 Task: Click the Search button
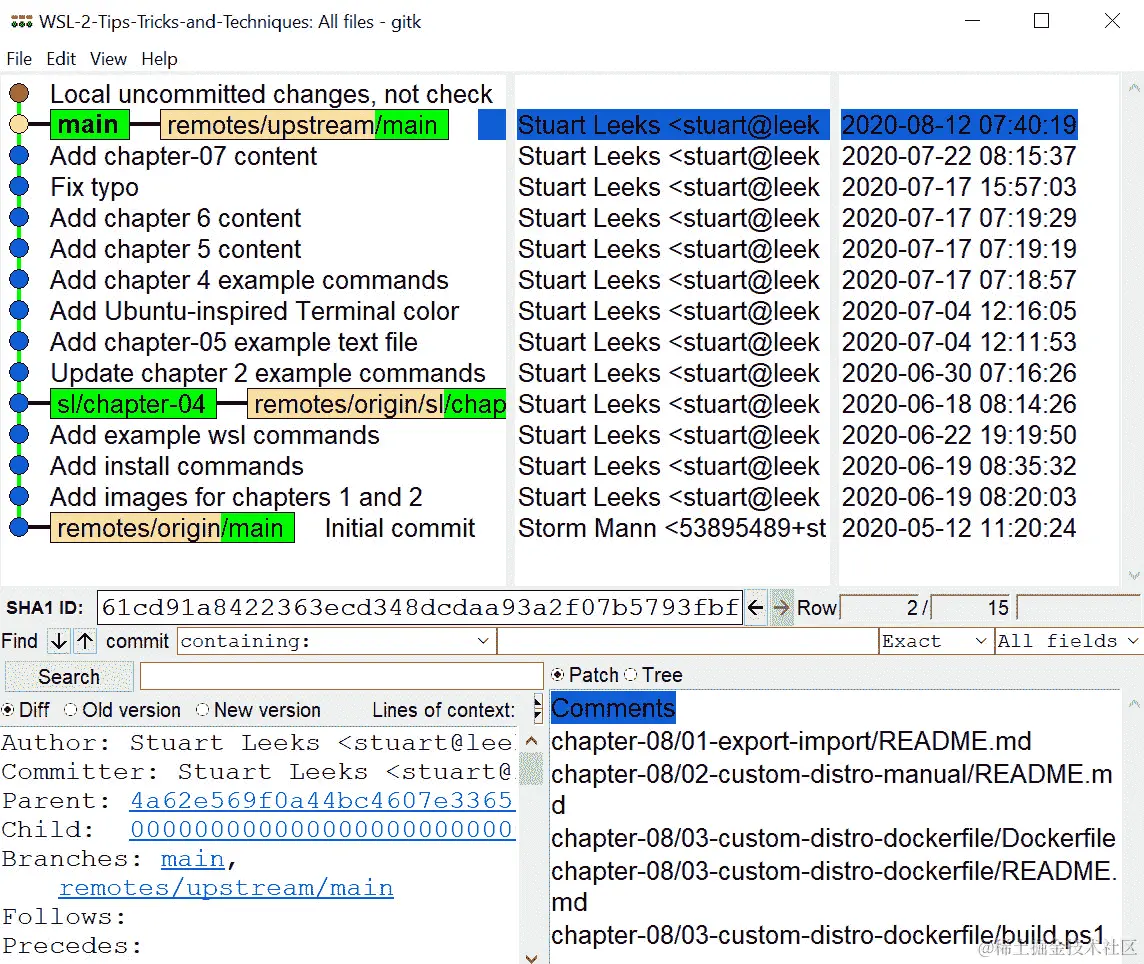(68, 676)
